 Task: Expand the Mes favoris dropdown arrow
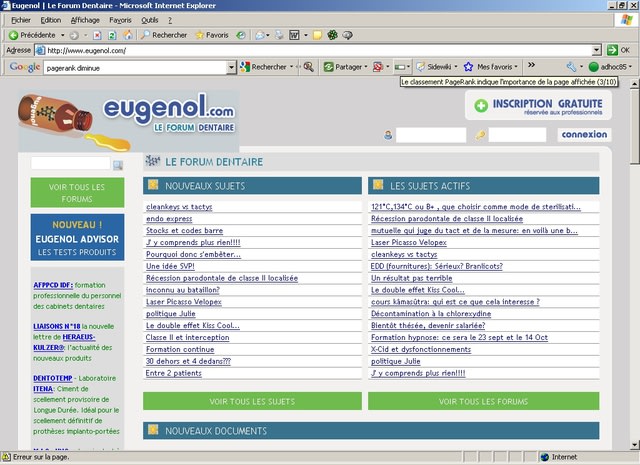(516, 67)
